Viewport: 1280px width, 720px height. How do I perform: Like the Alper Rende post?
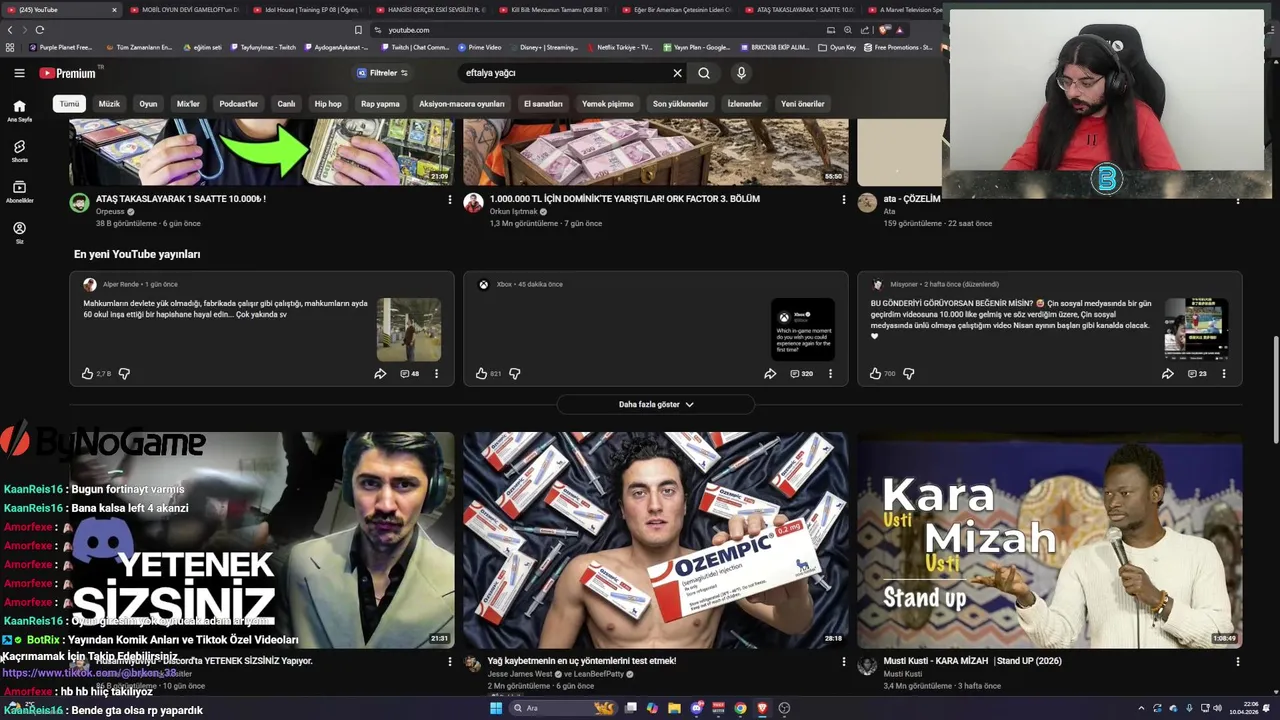88,374
